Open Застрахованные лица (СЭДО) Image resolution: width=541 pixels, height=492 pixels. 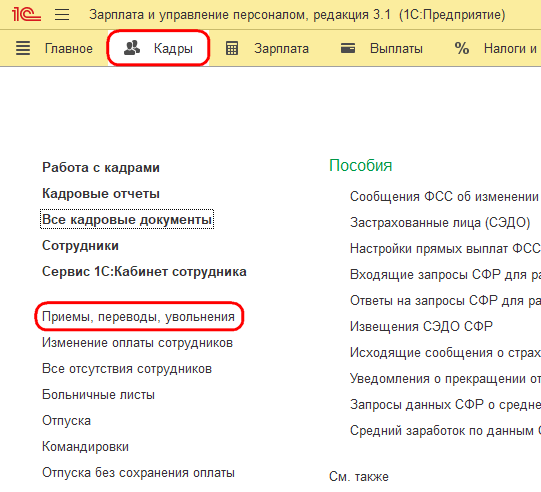click(440, 223)
